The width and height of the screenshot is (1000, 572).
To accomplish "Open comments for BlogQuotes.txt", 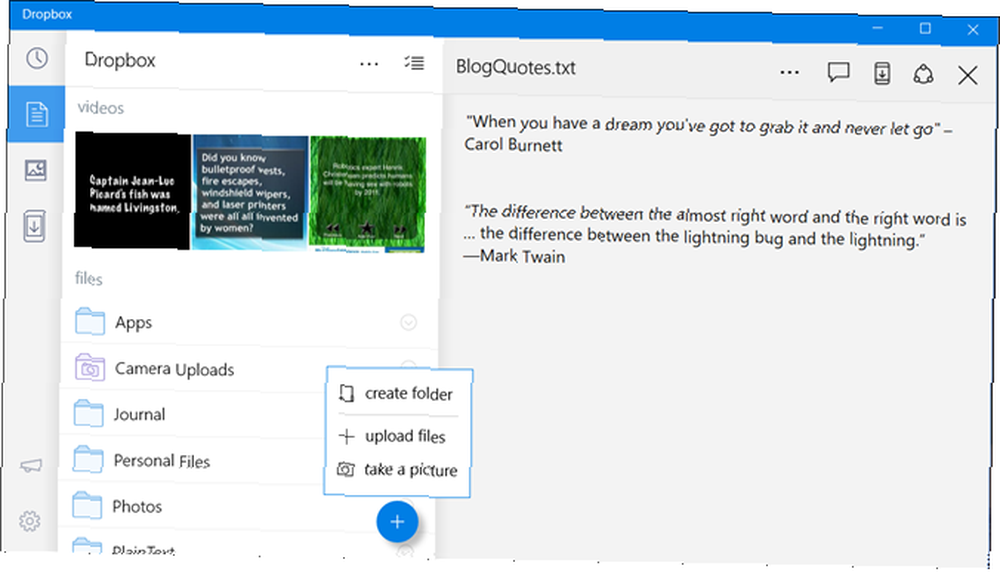I will [838, 72].
